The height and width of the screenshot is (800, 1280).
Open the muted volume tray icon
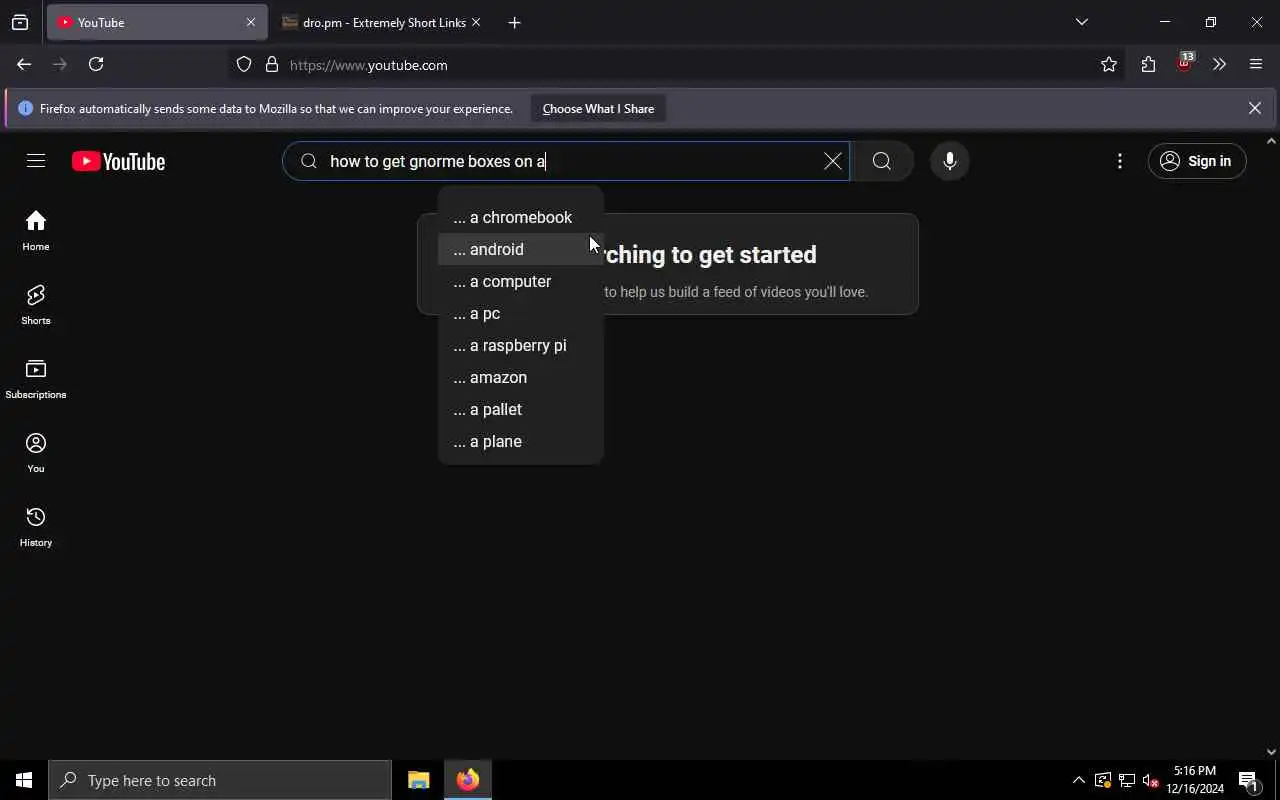pyautogui.click(x=1150, y=780)
